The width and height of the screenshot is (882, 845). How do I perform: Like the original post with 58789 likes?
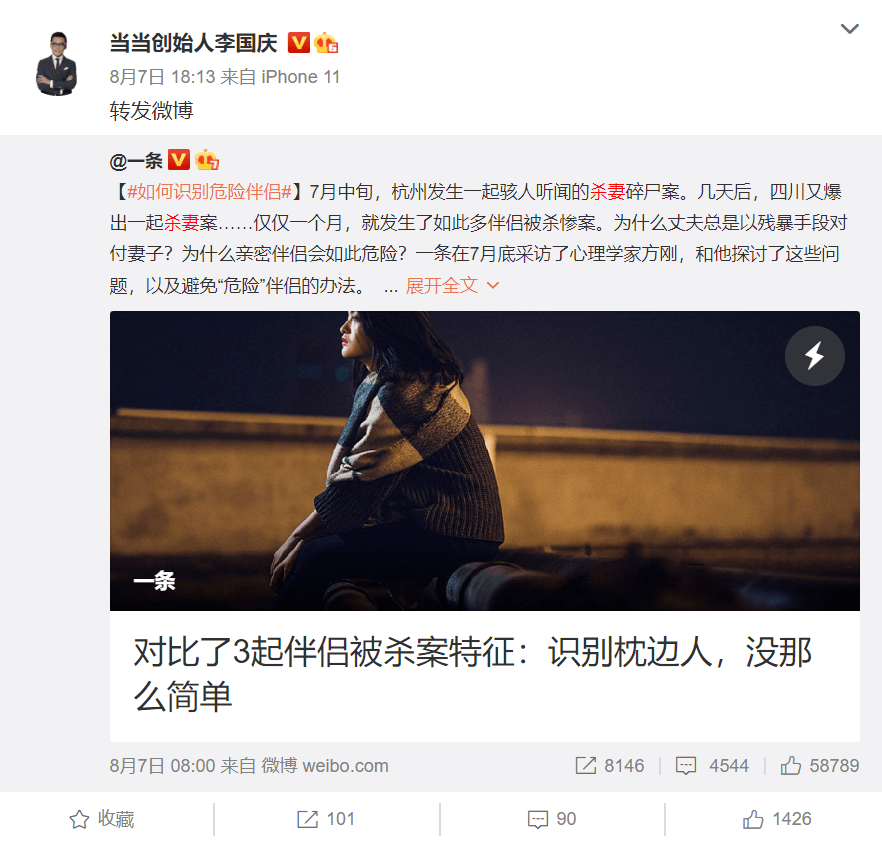820,766
